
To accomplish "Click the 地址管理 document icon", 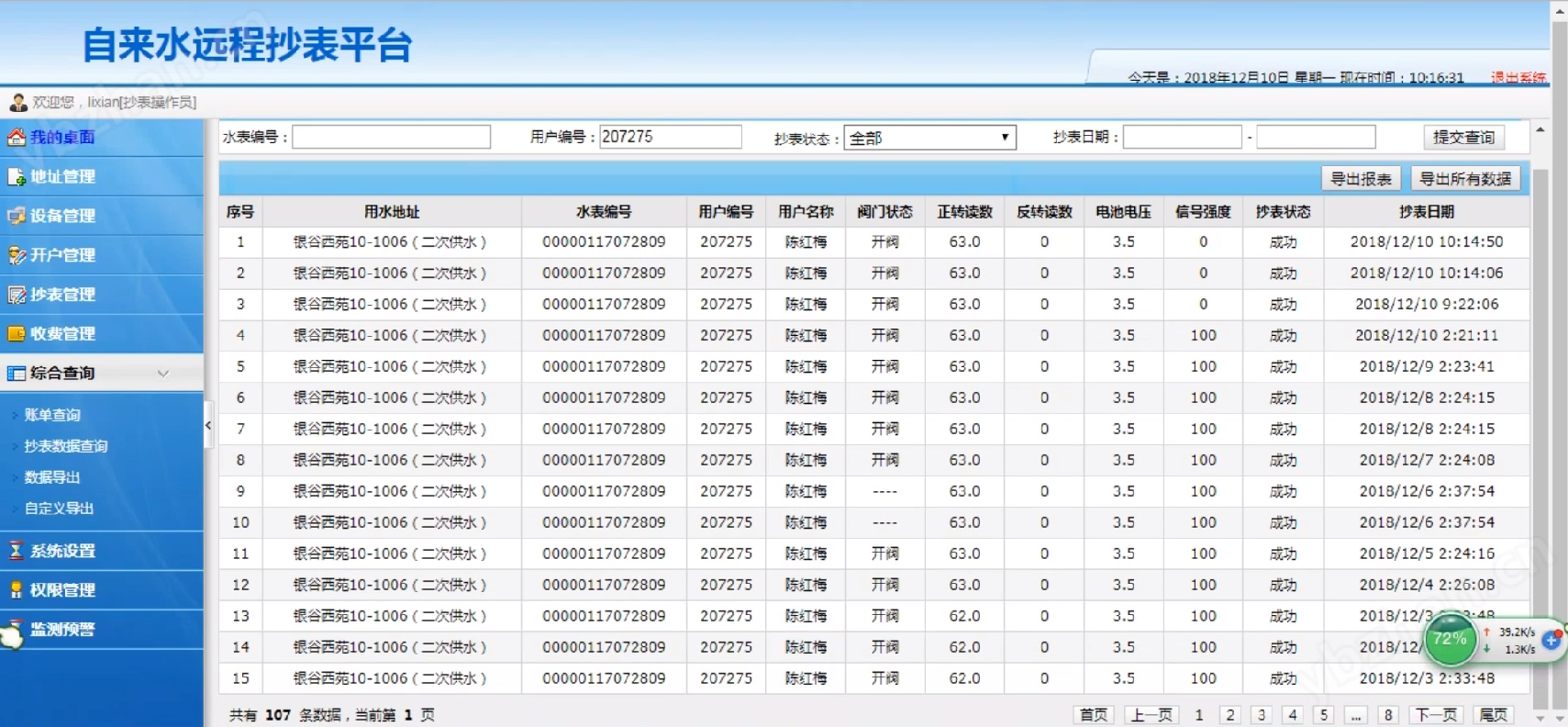I will click(16, 176).
